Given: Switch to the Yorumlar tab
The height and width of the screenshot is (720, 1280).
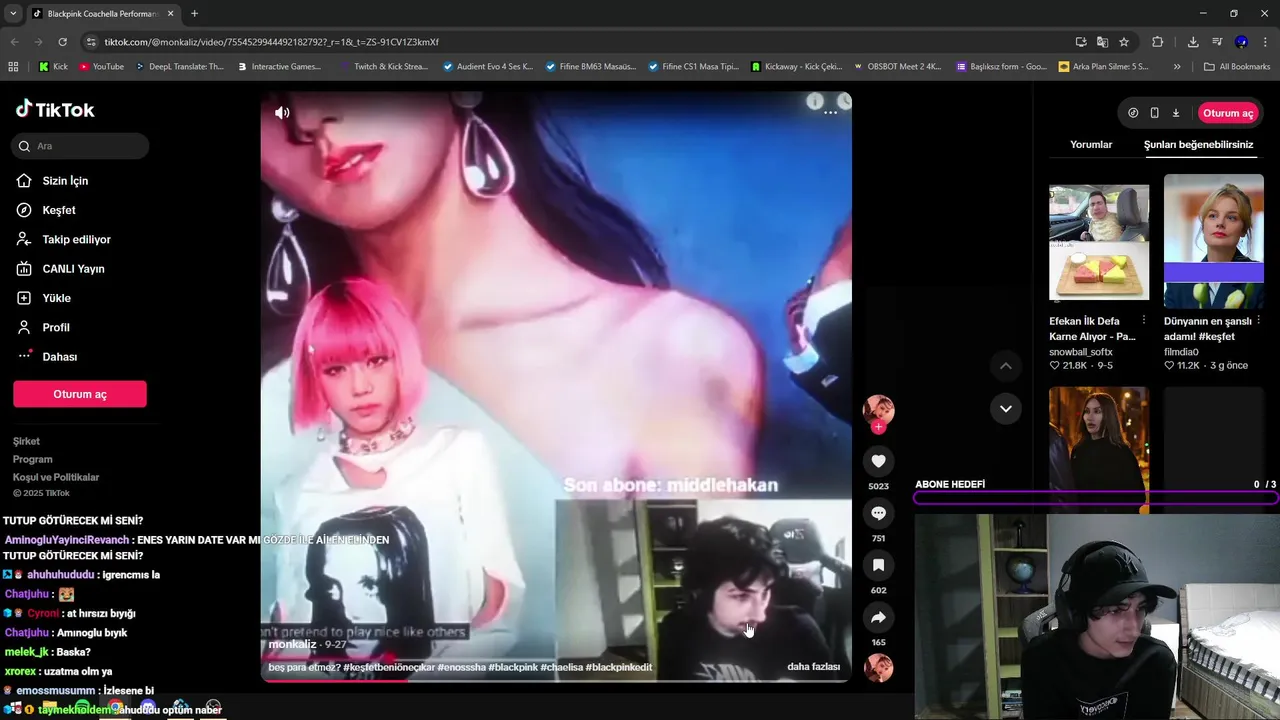Looking at the screenshot, I should tap(1091, 145).
